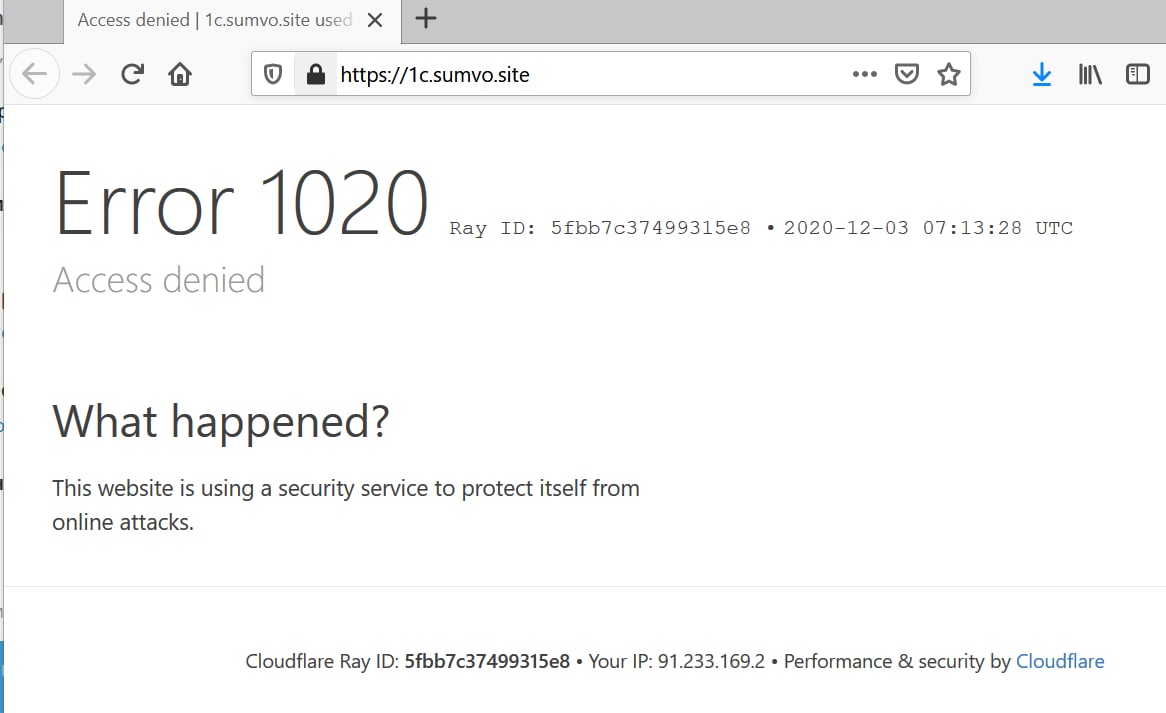Click the 'Error 1020' heading
The image size is (1166, 713).
[x=242, y=203]
